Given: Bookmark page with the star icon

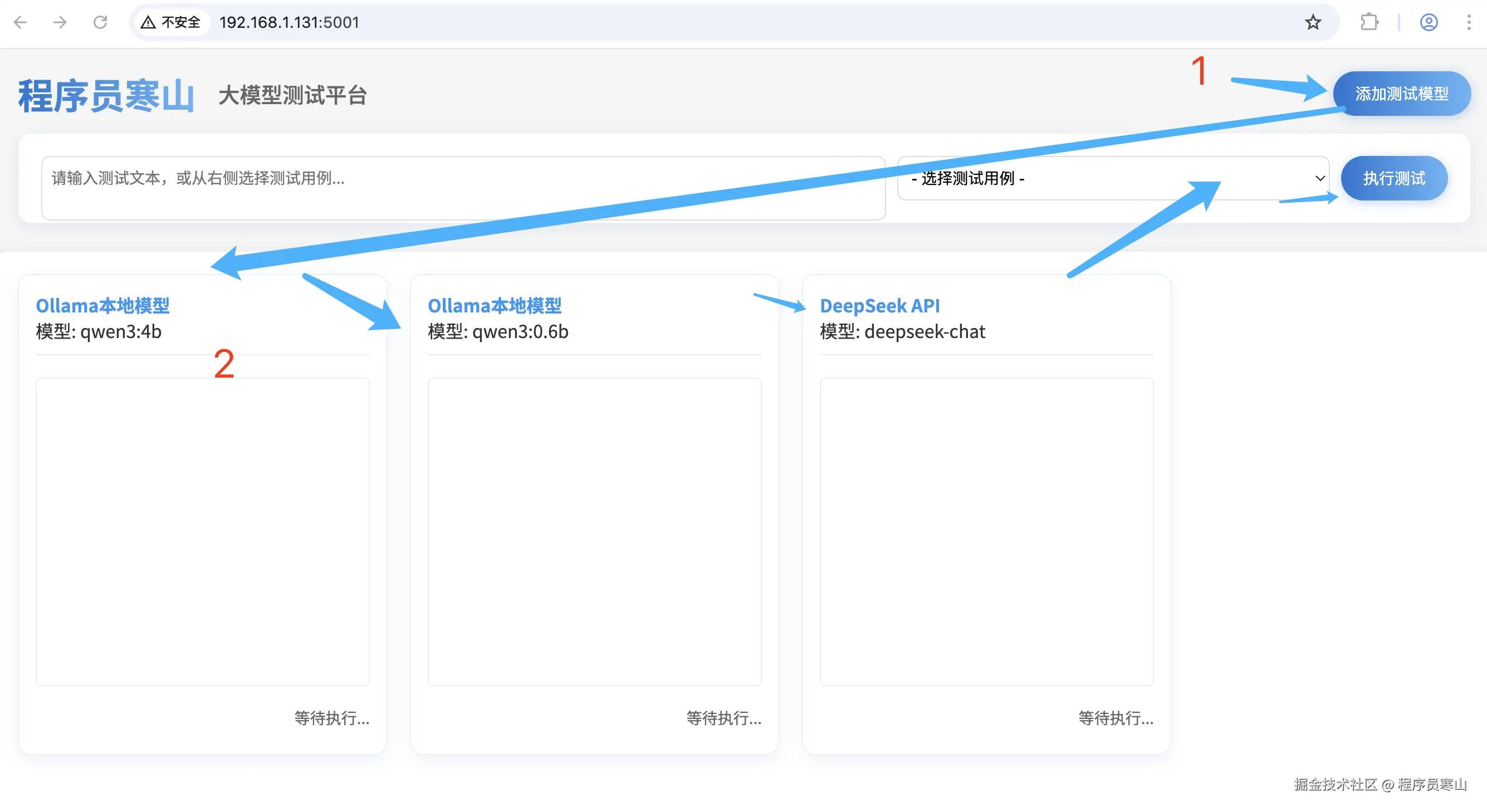Looking at the screenshot, I should tap(1313, 22).
